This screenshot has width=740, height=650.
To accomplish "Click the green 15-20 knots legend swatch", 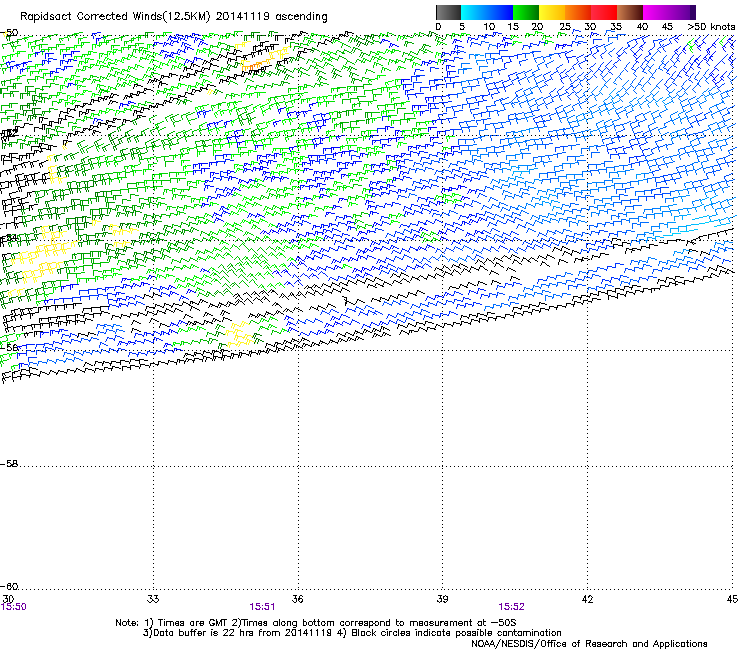I will pyautogui.click(x=526, y=12).
